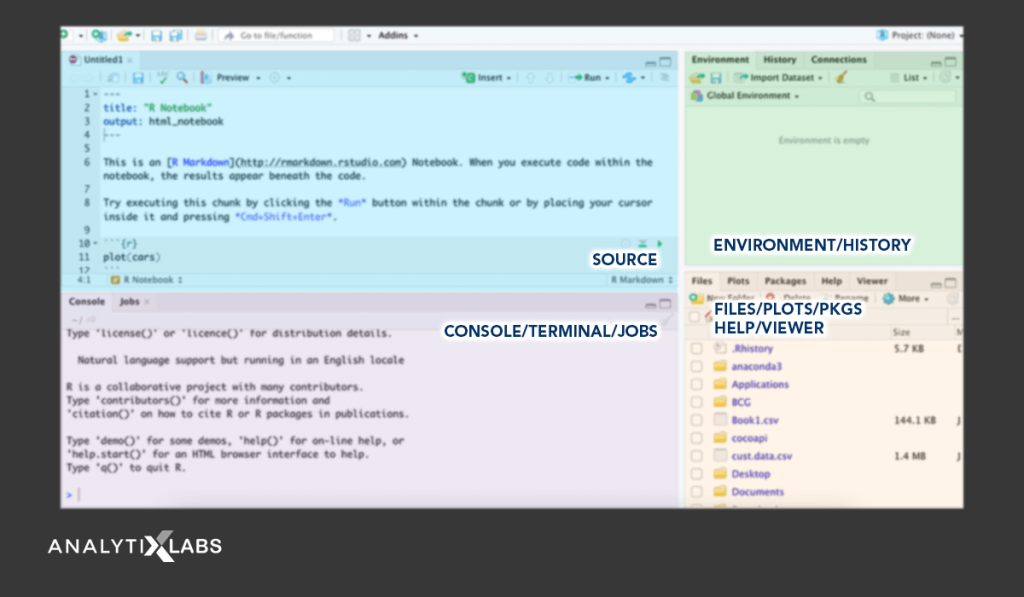
Task: Close the Untitled1 source tab
Action: pyautogui.click(x=130, y=60)
